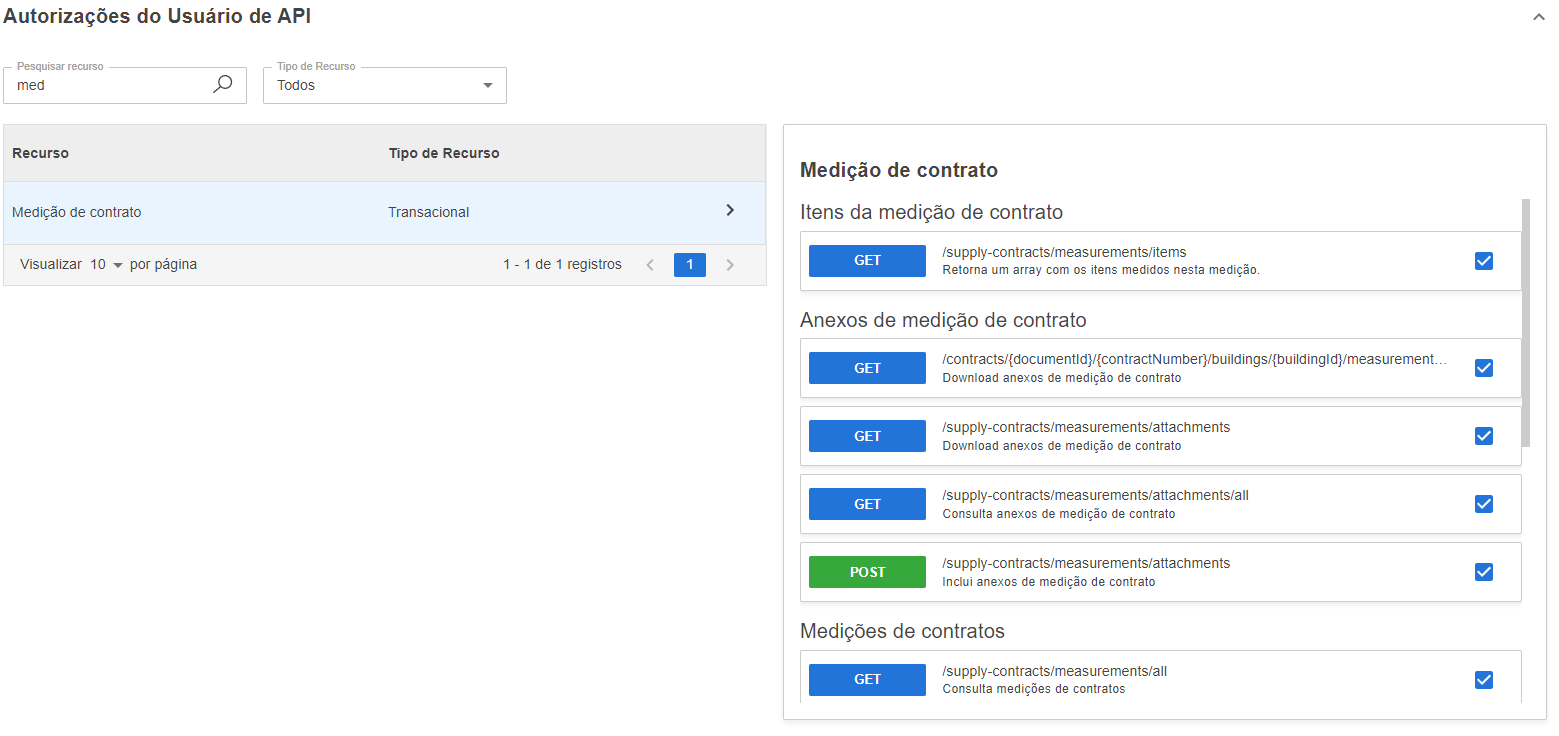This screenshot has width=1559, height=736.
Task: Click the search magnifier icon
Action: (x=223, y=84)
